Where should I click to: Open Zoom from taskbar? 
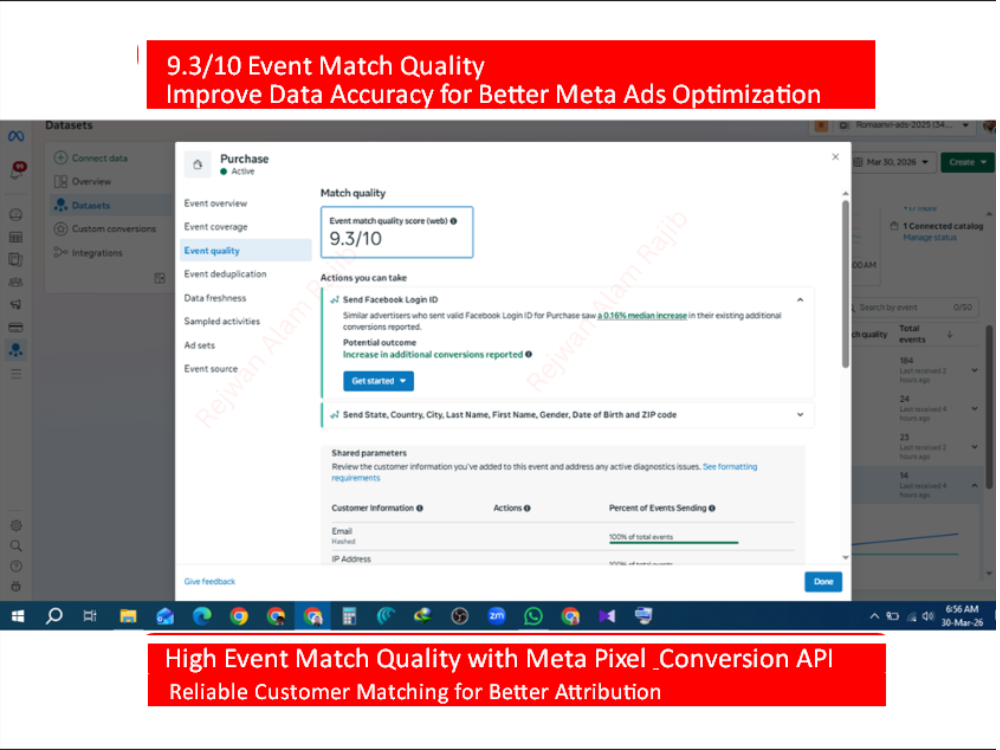[496, 616]
